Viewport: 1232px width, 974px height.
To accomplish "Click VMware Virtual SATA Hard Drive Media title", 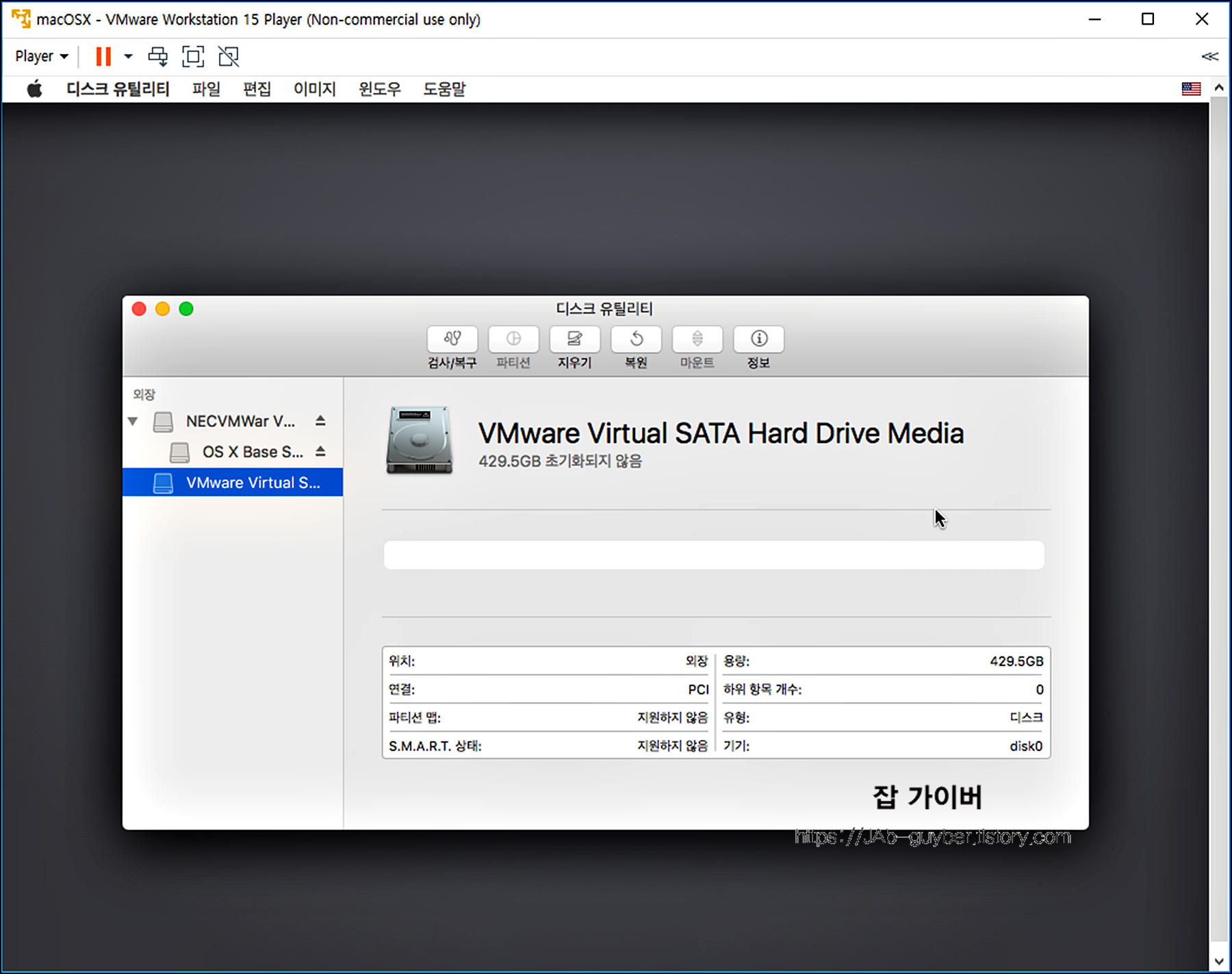I will (x=721, y=433).
